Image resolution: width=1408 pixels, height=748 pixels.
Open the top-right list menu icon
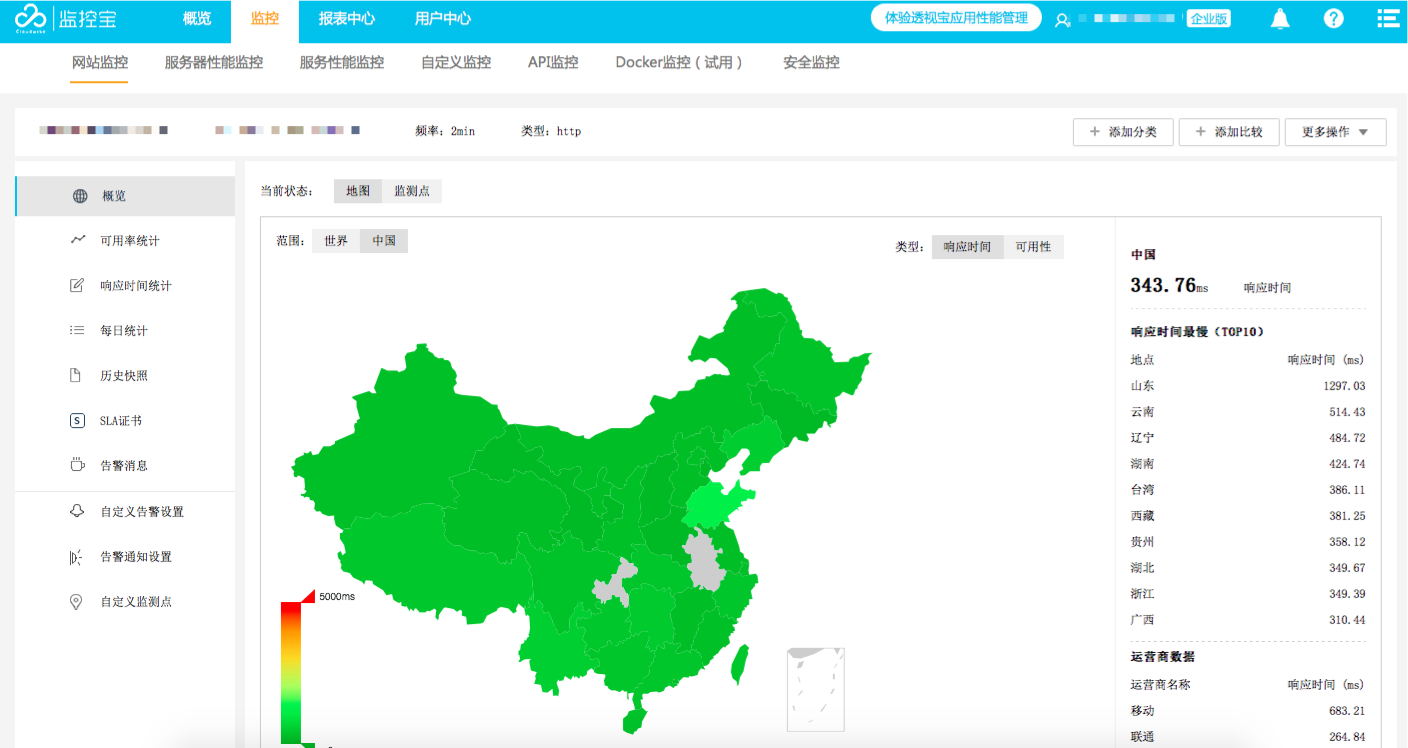click(x=1387, y=19)
